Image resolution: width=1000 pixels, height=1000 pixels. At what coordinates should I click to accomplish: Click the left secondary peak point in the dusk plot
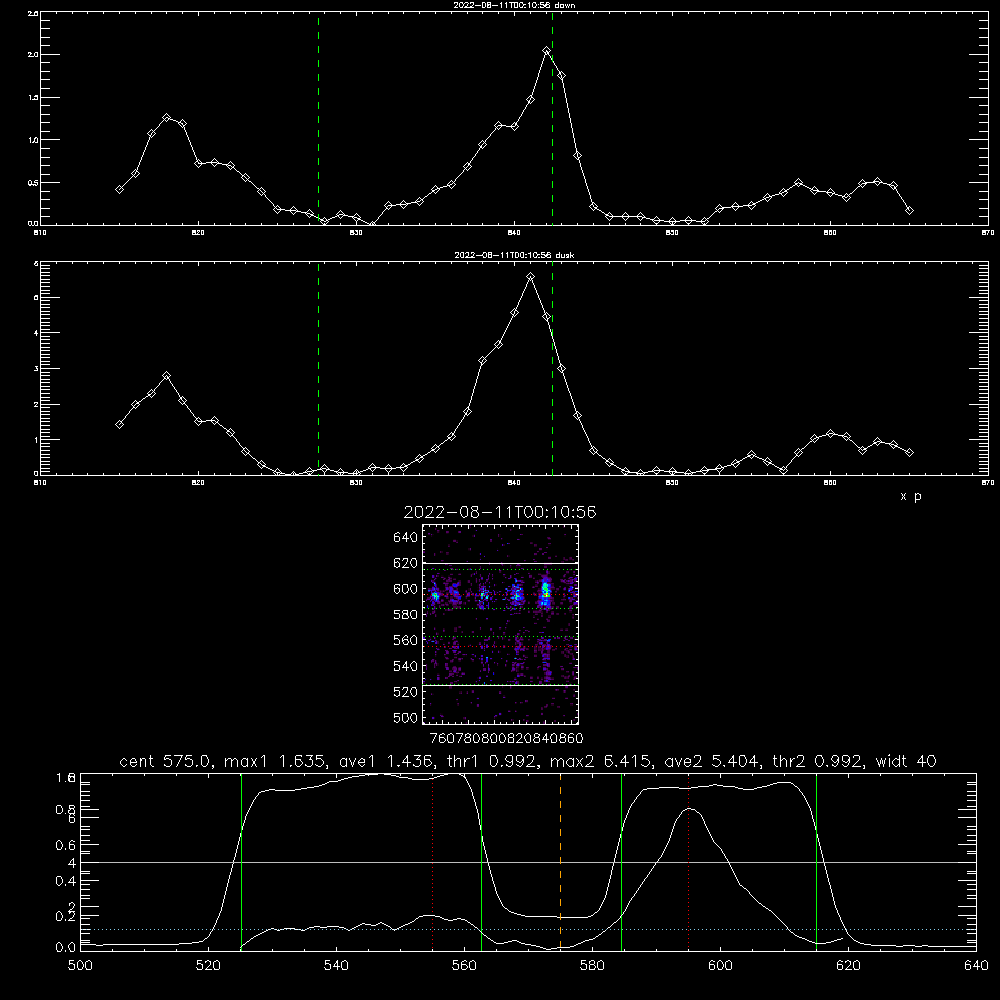point(167,376)
